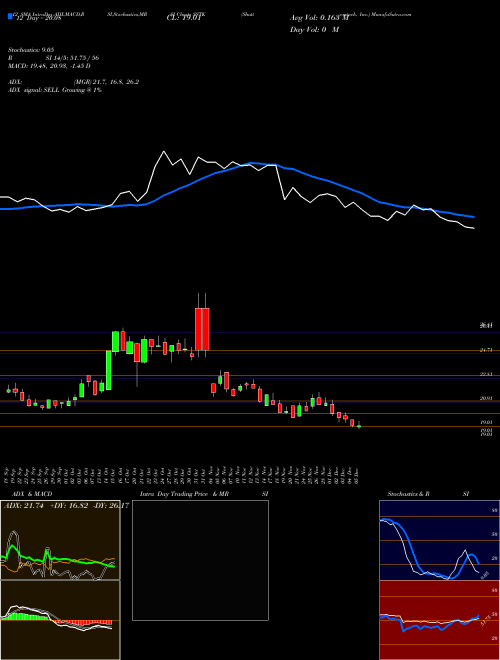500x660 pixels.
Task: Click the 'SI 14/3: 51.75 / 56' reading
Action: 71,58
